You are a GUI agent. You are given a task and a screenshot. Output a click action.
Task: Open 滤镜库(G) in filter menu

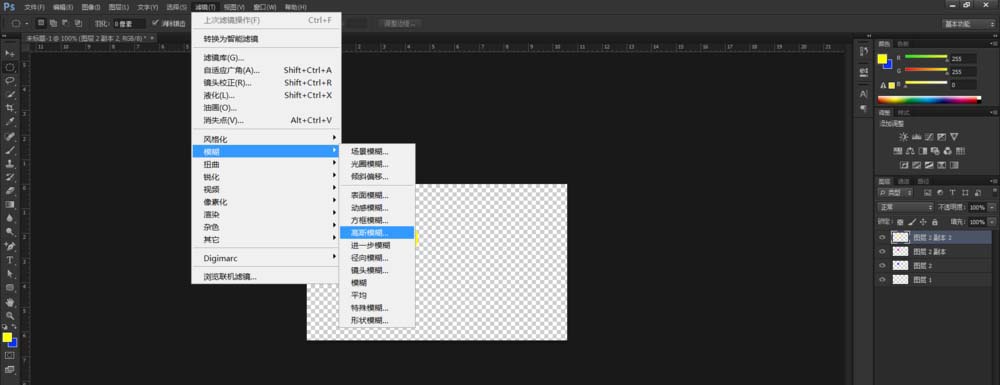click(266, 57)
